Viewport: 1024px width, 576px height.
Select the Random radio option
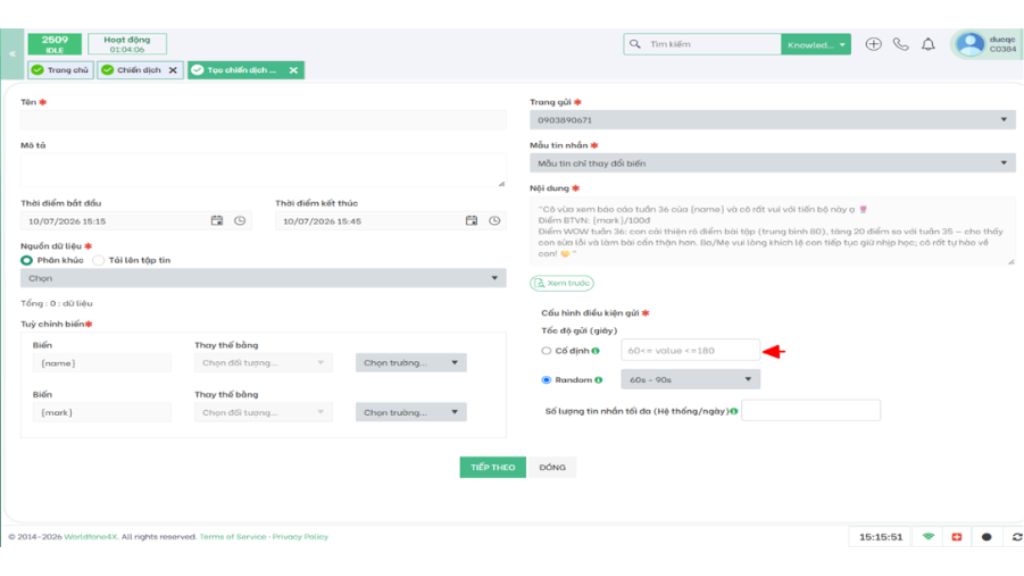point(546,379)
